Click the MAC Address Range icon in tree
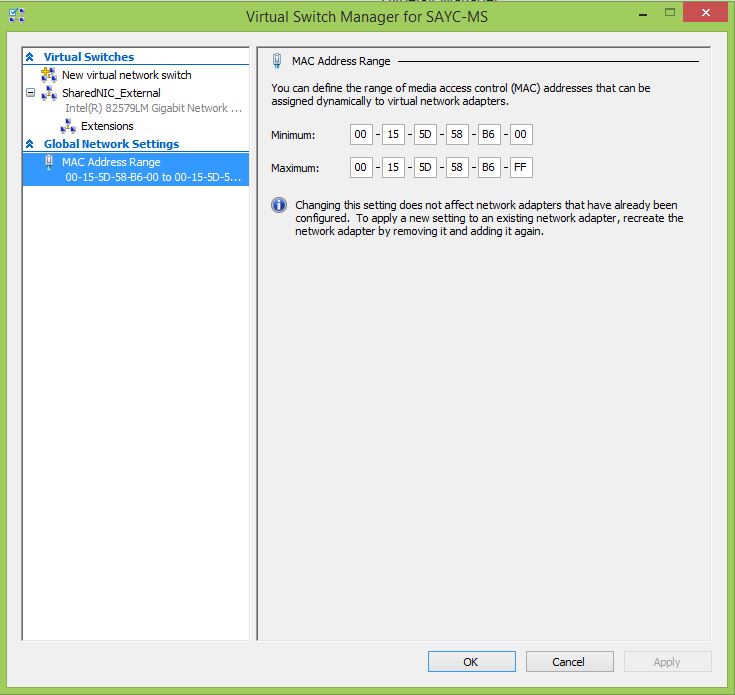This screenshot has height=695, width=735. click(x=49, y=162)
